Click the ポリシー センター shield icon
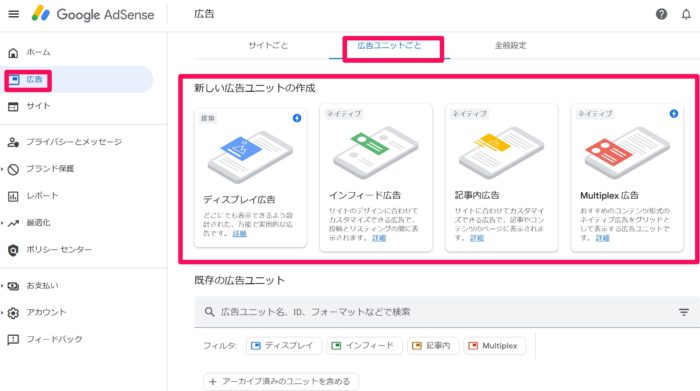This screenshot has height=391, width=700. pyautogui.click(x=13, y=250)
